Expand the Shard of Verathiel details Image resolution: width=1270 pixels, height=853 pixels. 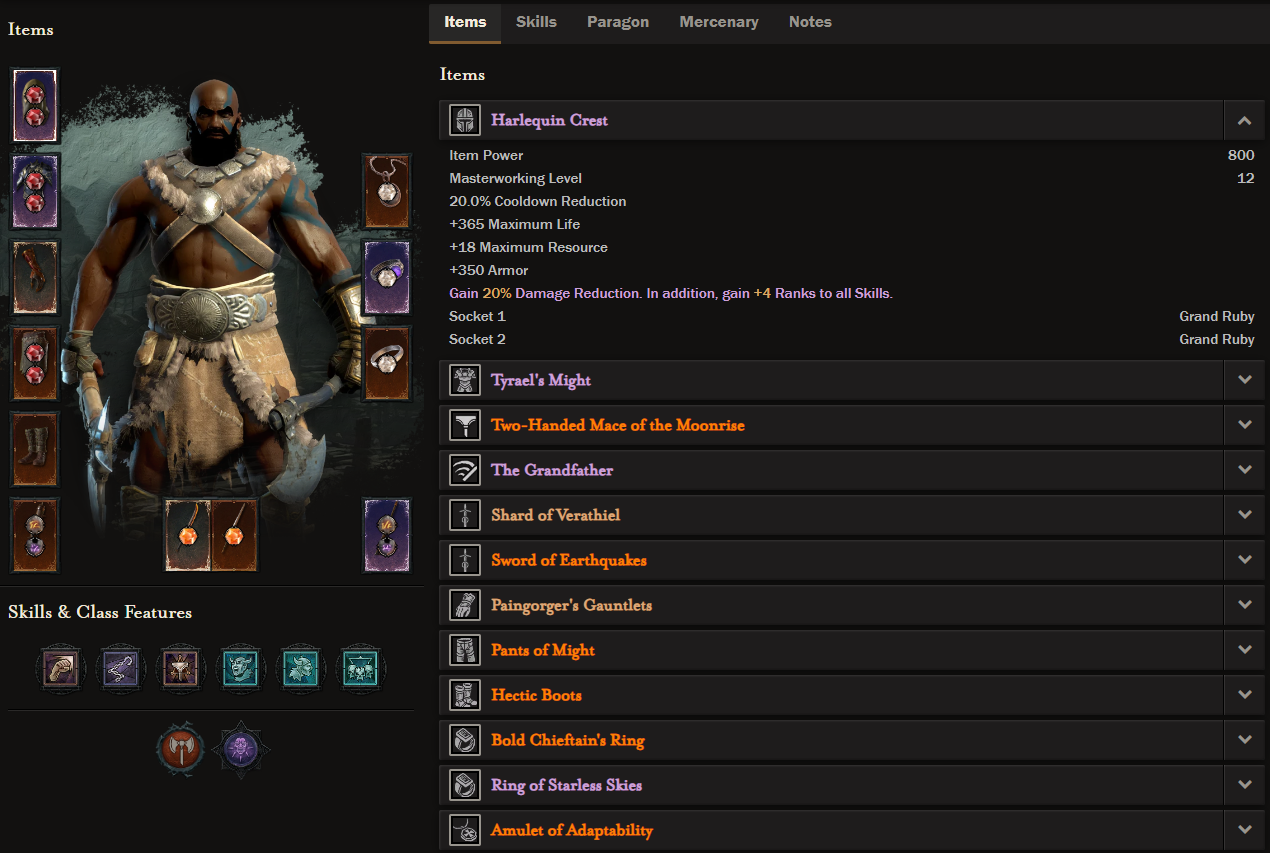click(1244, 514)
